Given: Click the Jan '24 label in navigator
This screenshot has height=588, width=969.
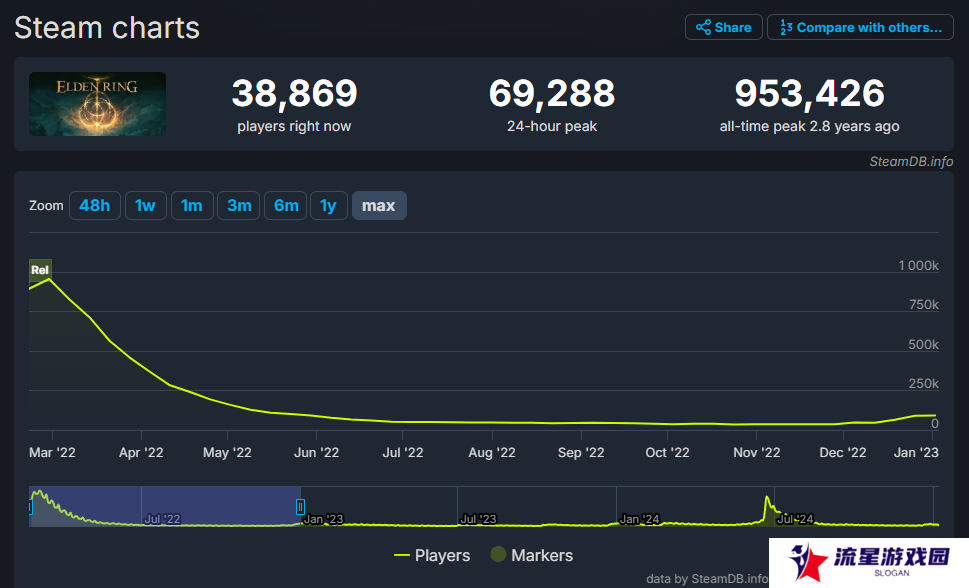Looking at the screenshot, I should 640,519.
